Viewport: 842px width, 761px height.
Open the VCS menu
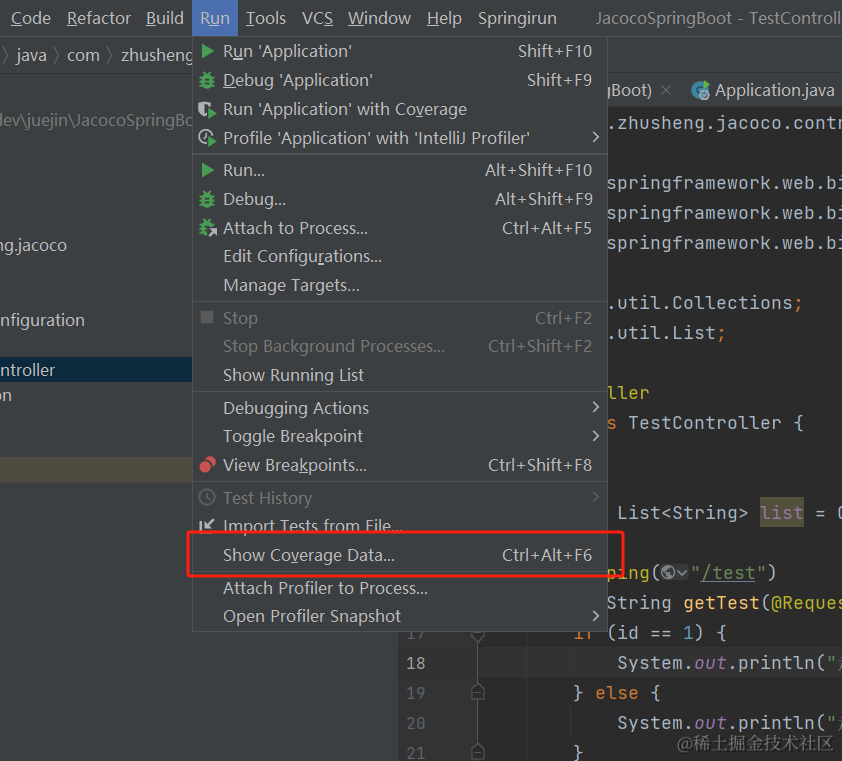[x=317, y=18]
